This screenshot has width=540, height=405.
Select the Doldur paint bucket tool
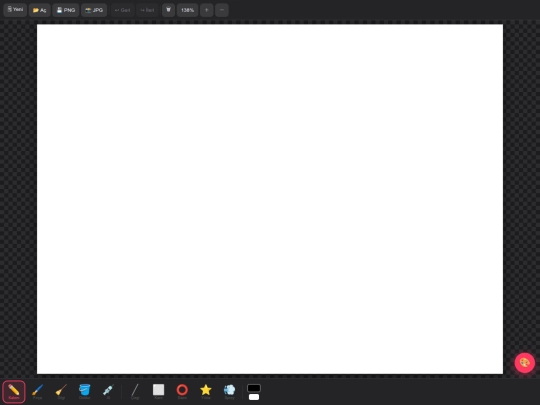coord(85,392)
